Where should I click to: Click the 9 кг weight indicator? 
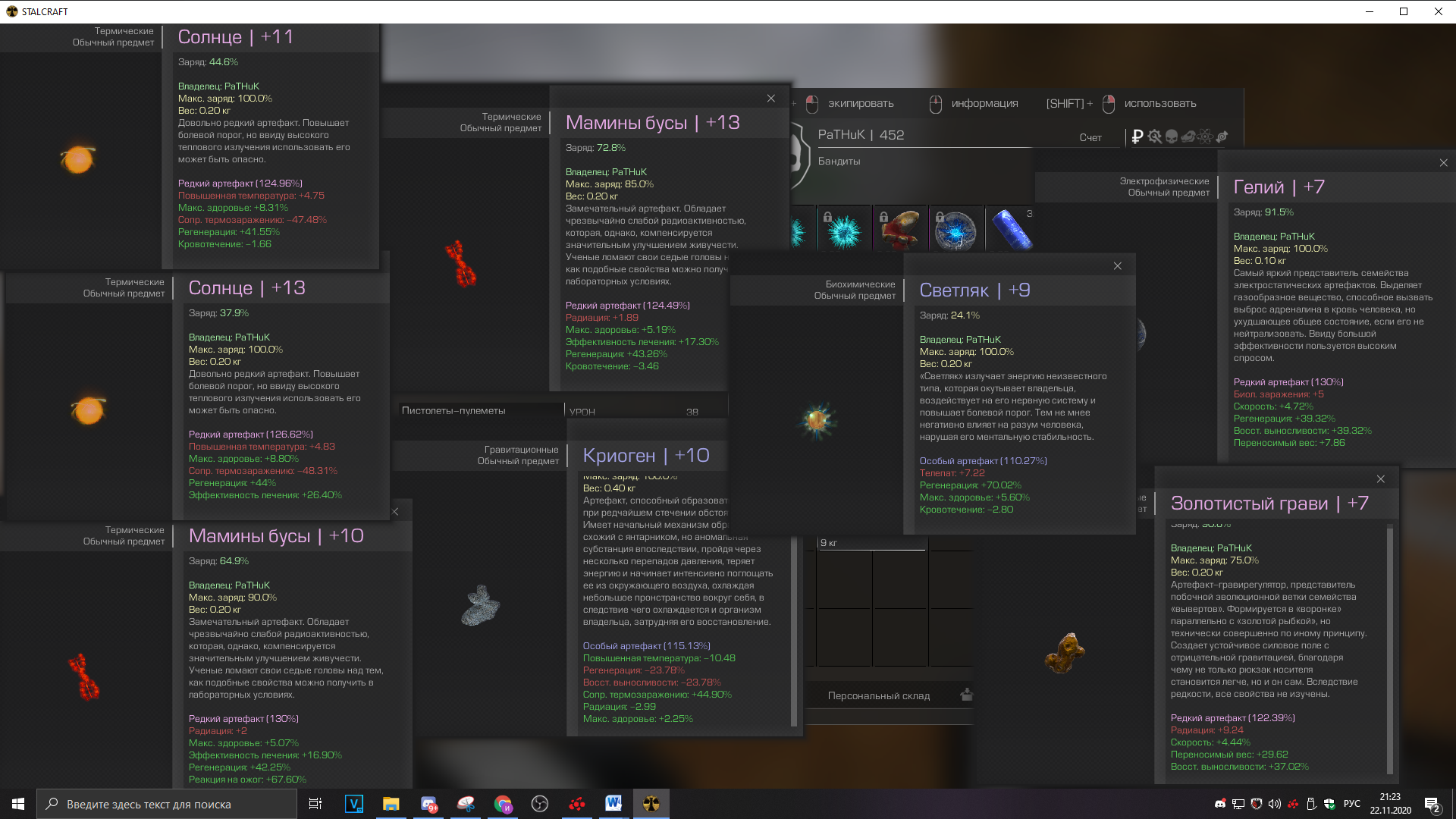coord(828,543)
